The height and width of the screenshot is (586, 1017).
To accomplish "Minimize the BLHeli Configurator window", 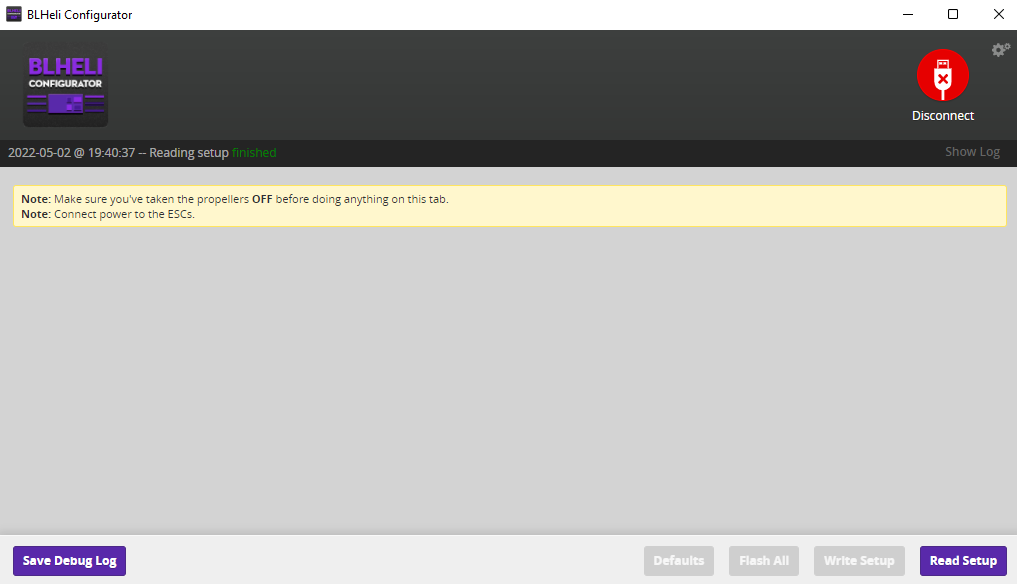I will point(908,14).
